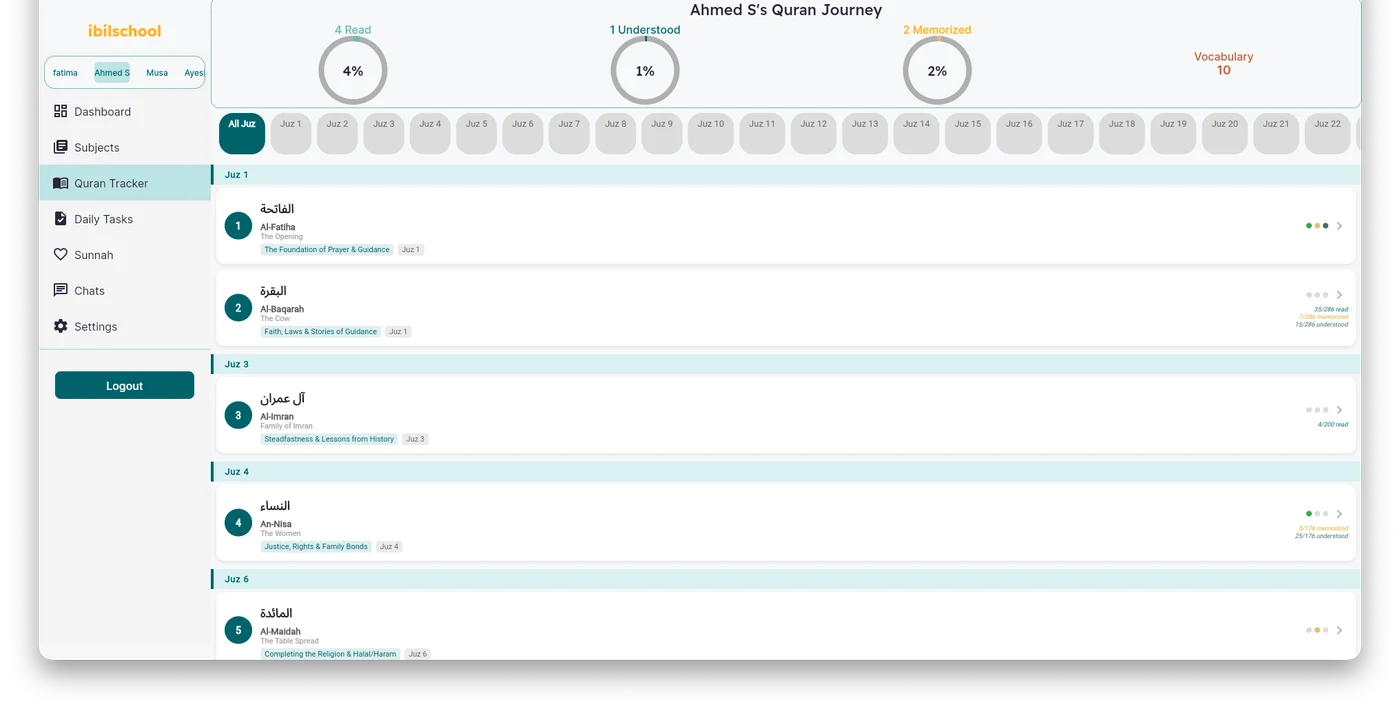Click 'Faith, Laws & Stories of Guidance' tag
This screenshot has width=1400, height=711.
coord(321,332)
